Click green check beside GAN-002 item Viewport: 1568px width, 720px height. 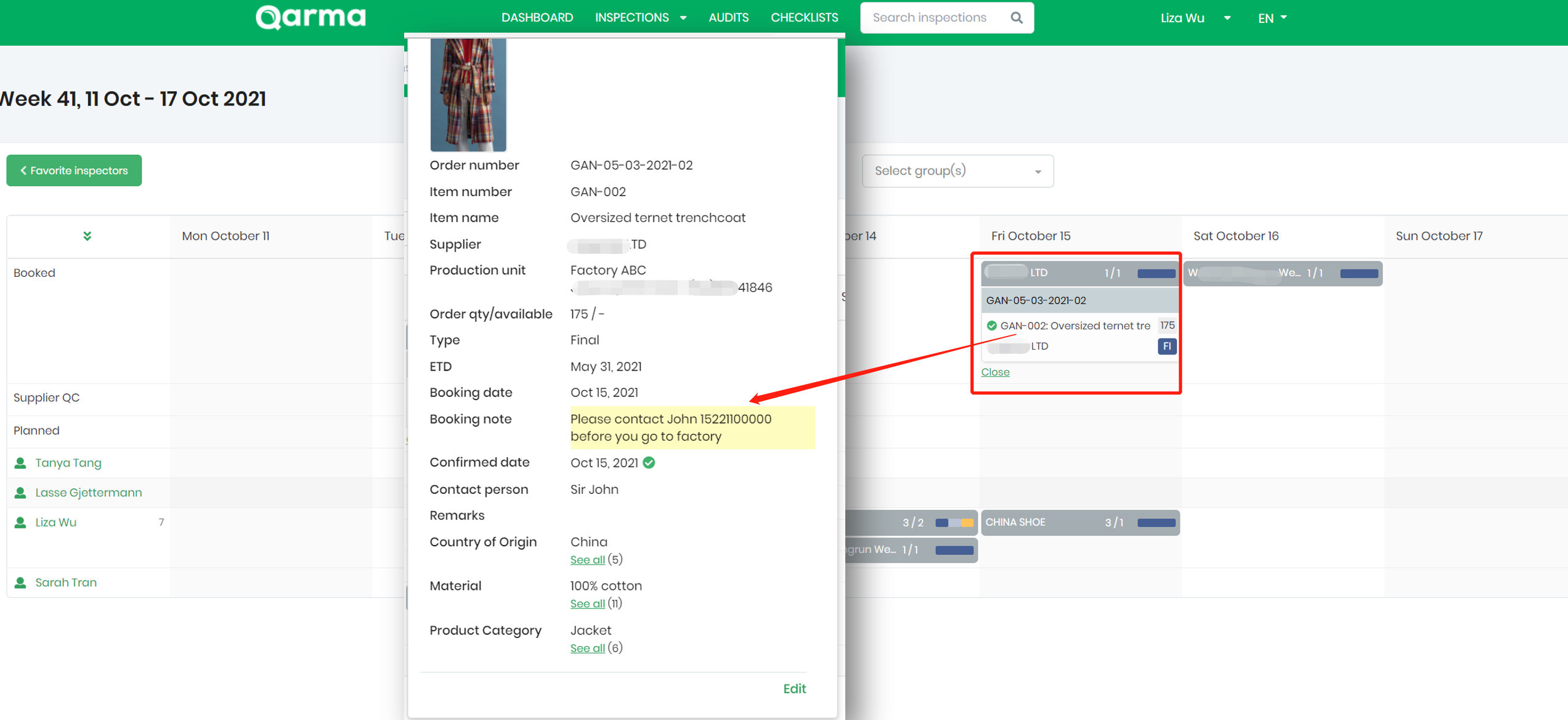coord(991,325)
